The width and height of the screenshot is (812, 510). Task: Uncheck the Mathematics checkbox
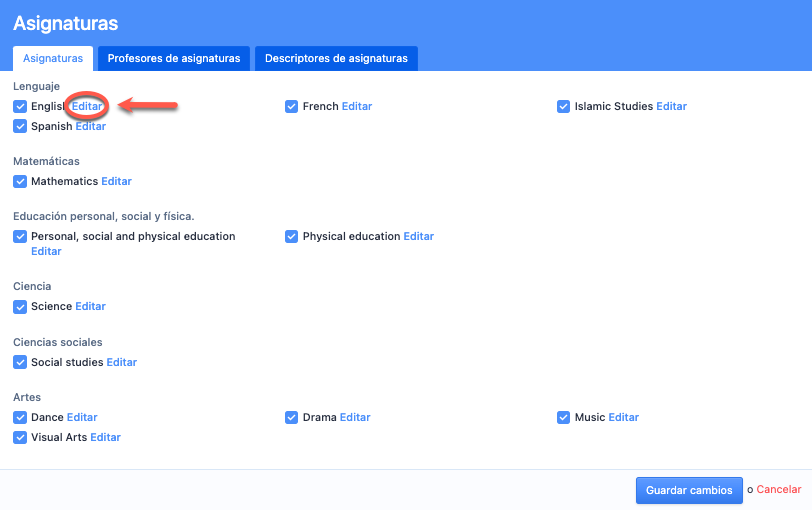pyautogui.click(x=20, y=182)
